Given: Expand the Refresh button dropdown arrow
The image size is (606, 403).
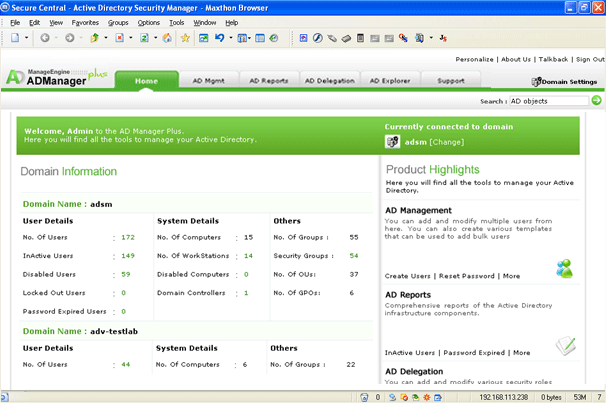Looking at the screenshot, I should tap(155, 38).
